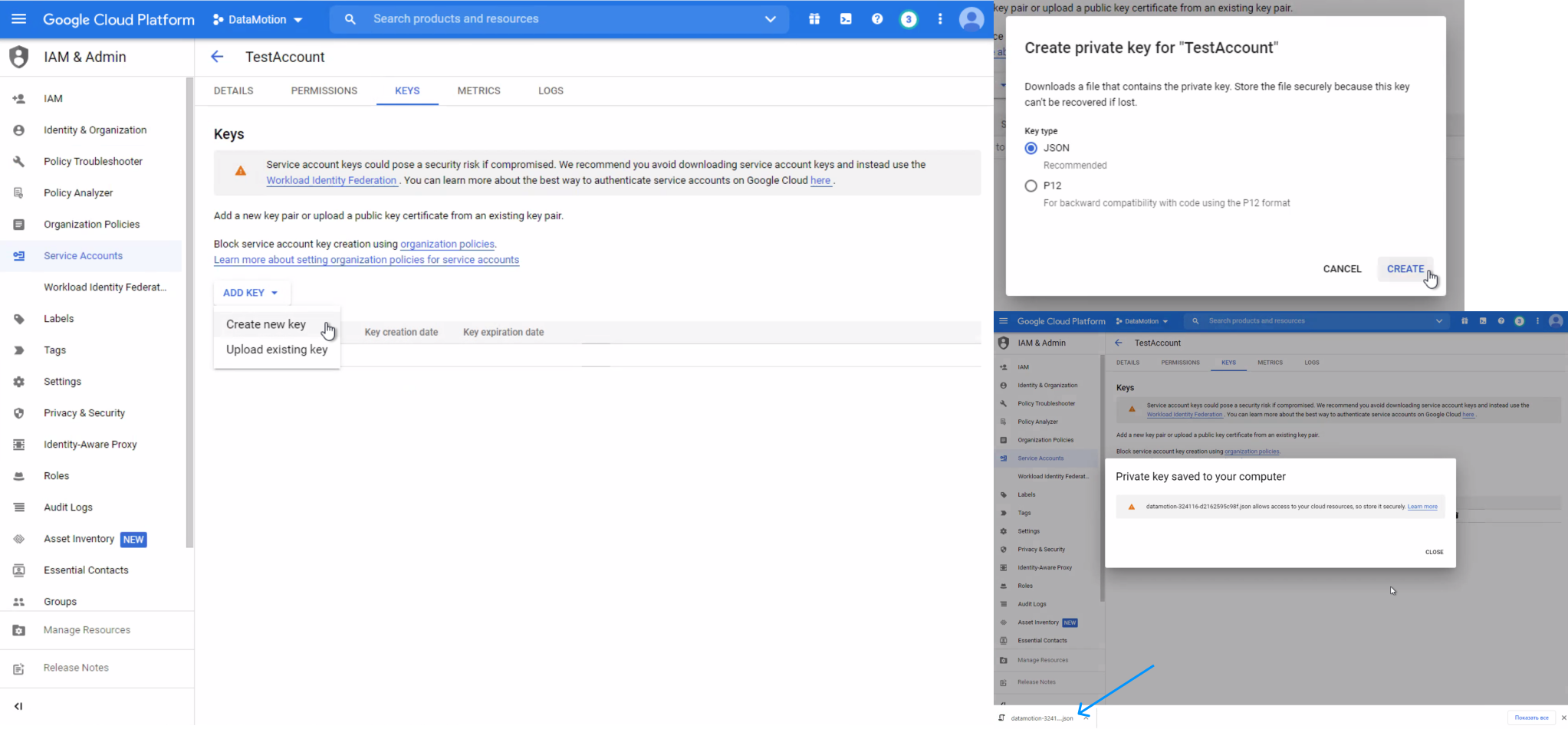Open the DataMotion project selector in dimmed console

[1142, 321]
